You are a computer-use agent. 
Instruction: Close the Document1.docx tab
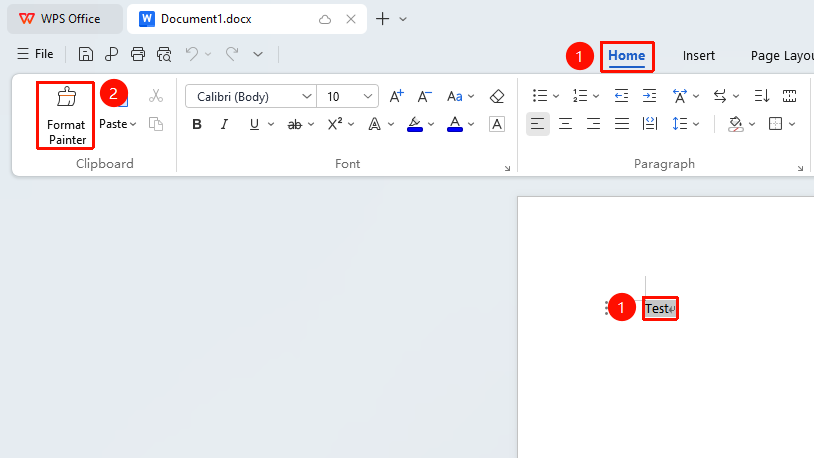pos(351,19)
